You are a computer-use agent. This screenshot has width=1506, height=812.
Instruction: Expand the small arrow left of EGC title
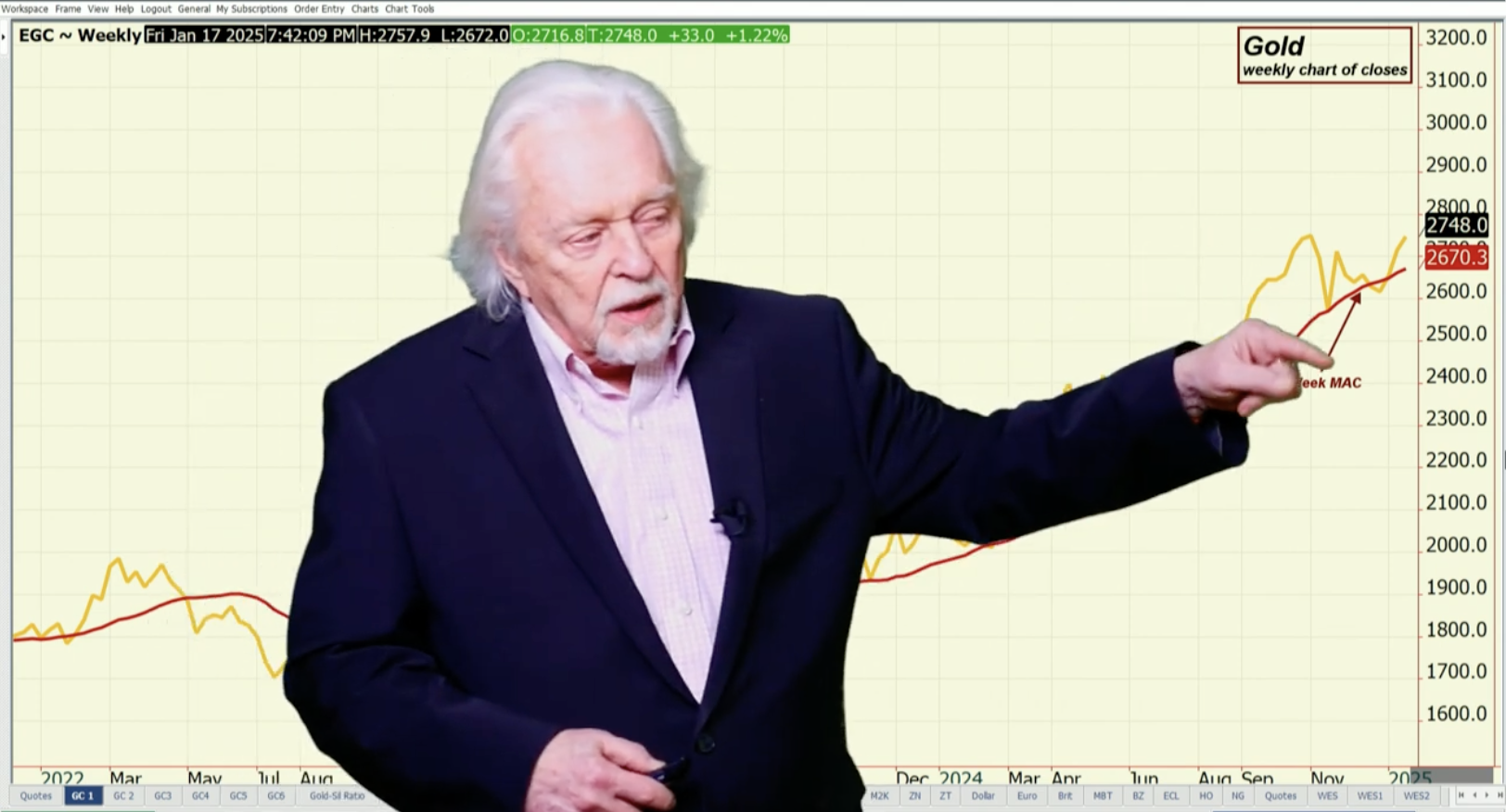5,36
